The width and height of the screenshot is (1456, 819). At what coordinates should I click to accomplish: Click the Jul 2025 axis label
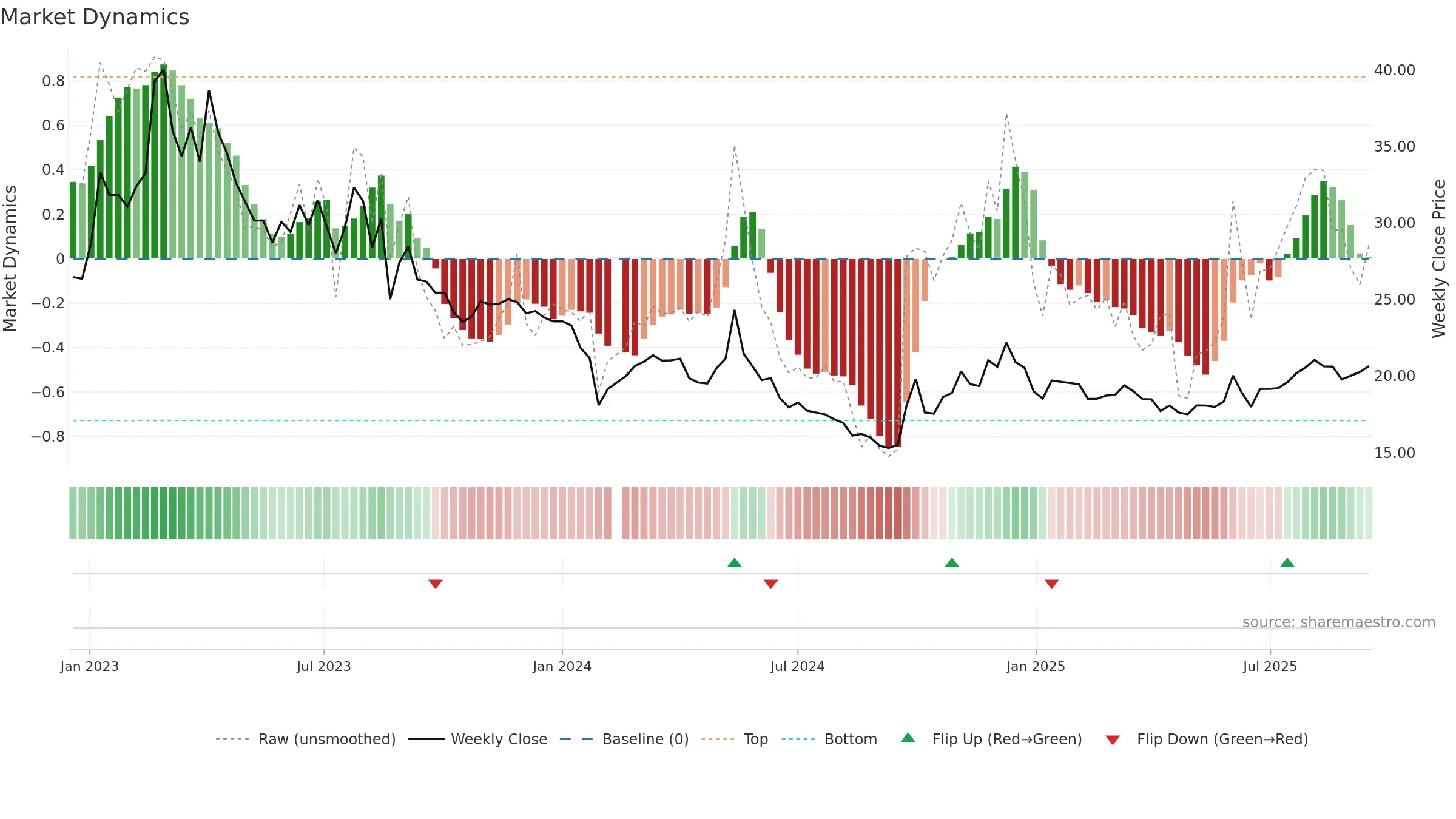[x=1270, y=666]
